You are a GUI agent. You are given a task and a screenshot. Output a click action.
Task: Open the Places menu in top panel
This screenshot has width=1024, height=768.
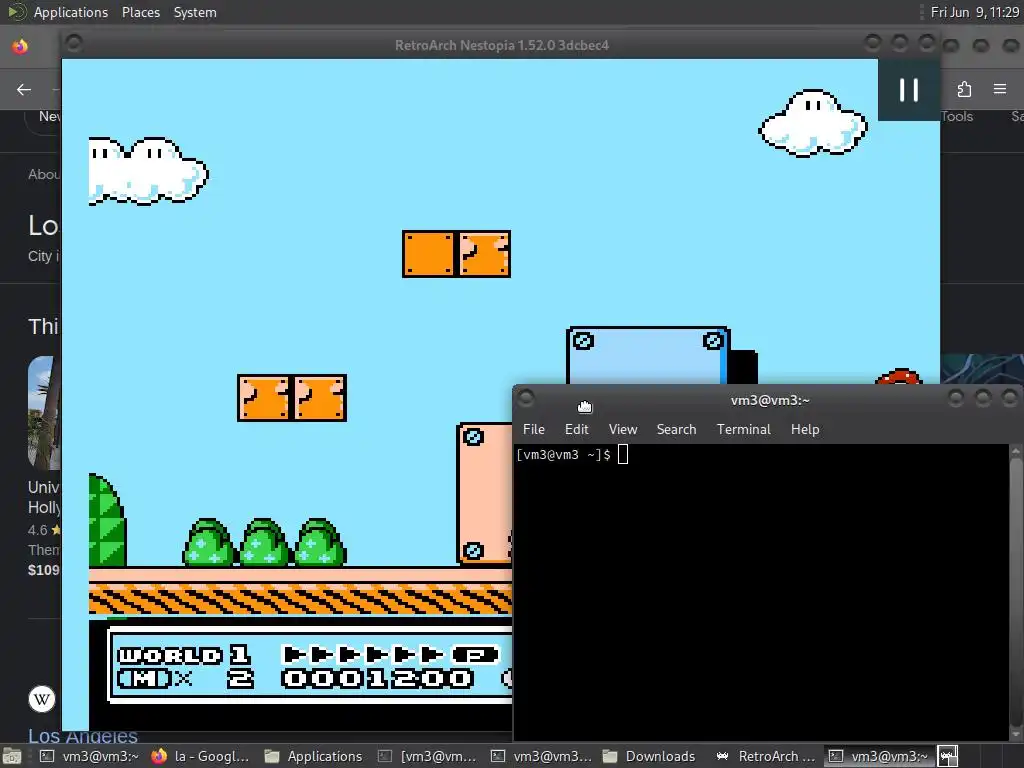pyautogui.click(x=140, y=12)
